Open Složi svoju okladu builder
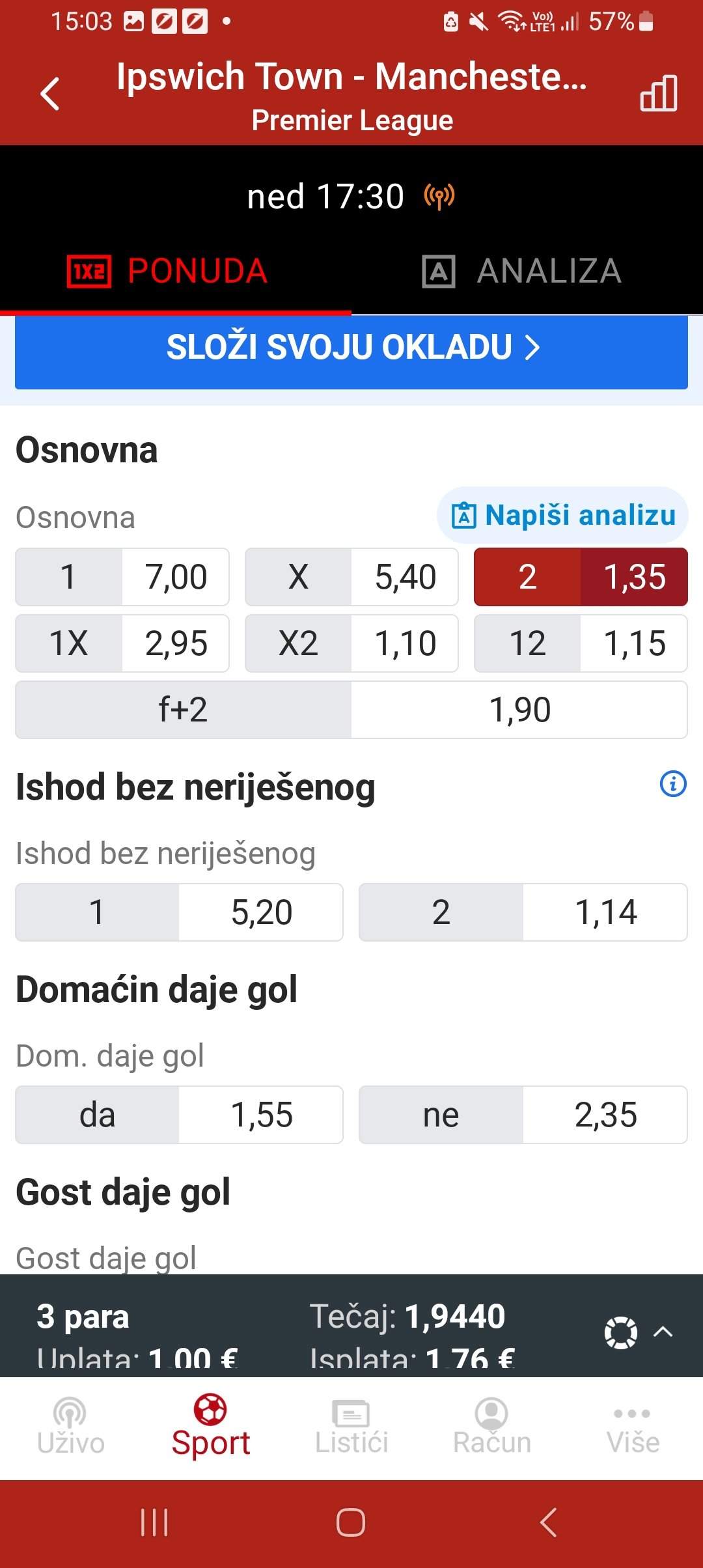 tap(351, 348)
